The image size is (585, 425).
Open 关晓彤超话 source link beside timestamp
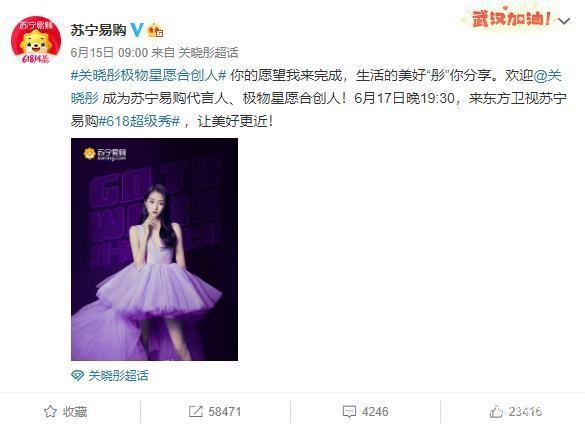point(208,53)
